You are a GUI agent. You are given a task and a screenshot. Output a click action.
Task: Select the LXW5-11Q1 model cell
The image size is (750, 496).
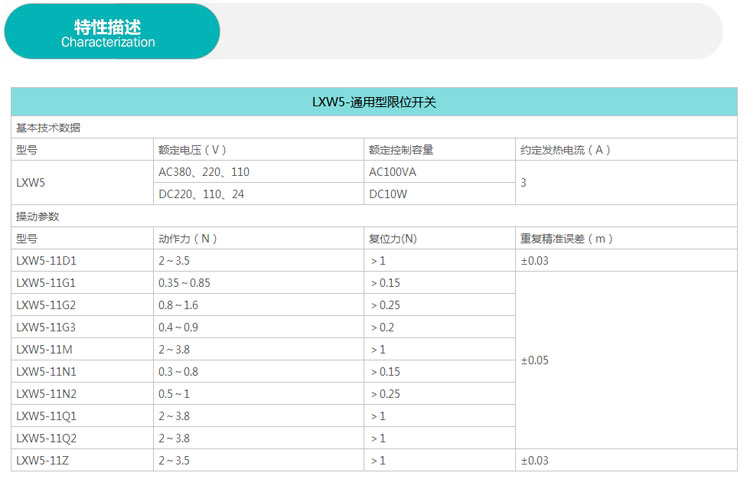point(82,416)
